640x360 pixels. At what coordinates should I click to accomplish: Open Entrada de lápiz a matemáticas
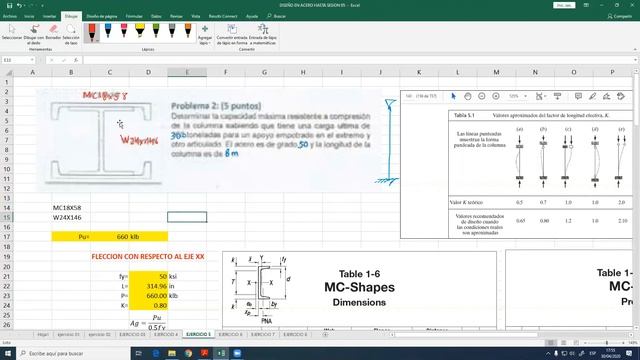pyautogui.click(x=263, y=34)
